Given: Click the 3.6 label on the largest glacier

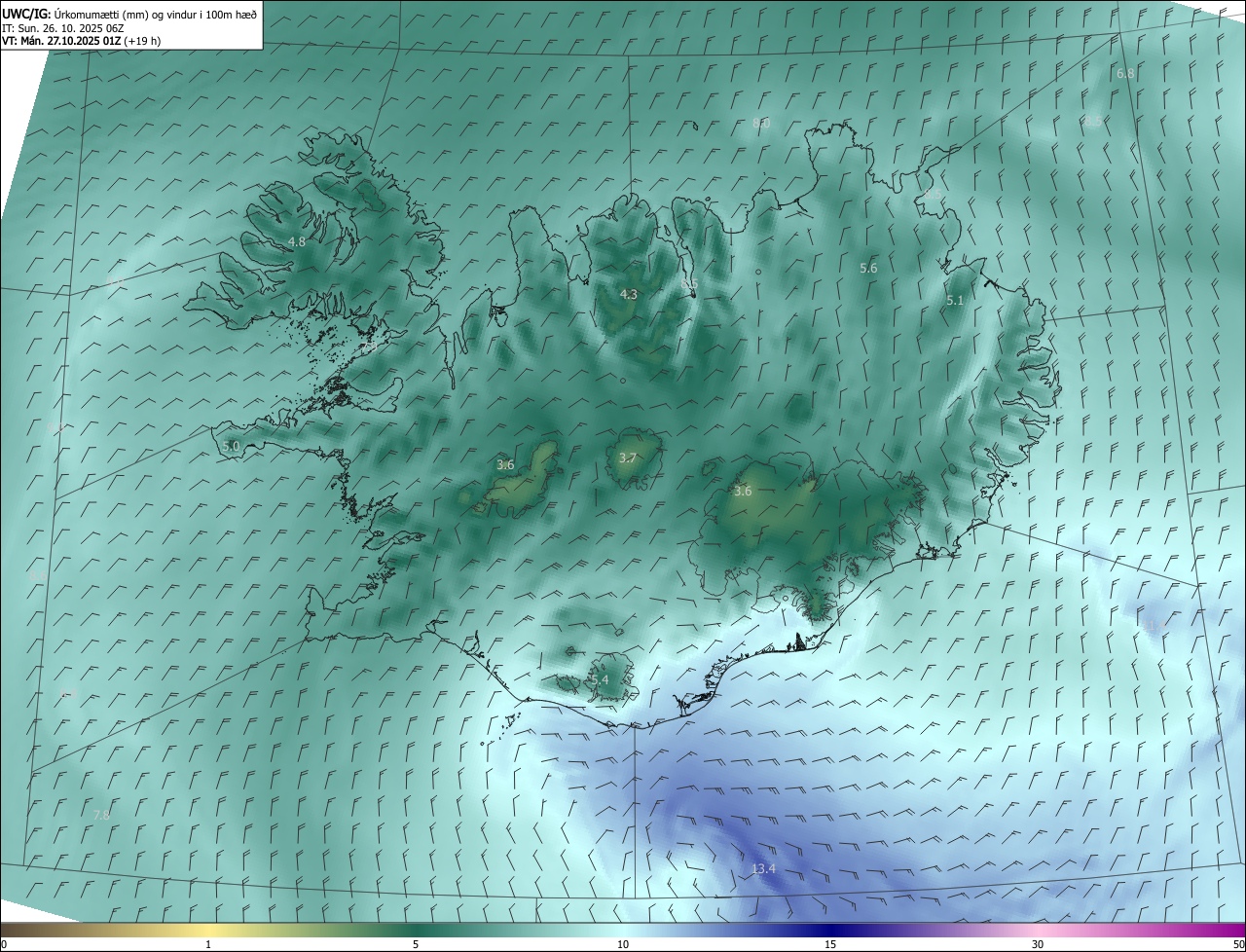Looking at the screenshot, I should tap(743, 492).
